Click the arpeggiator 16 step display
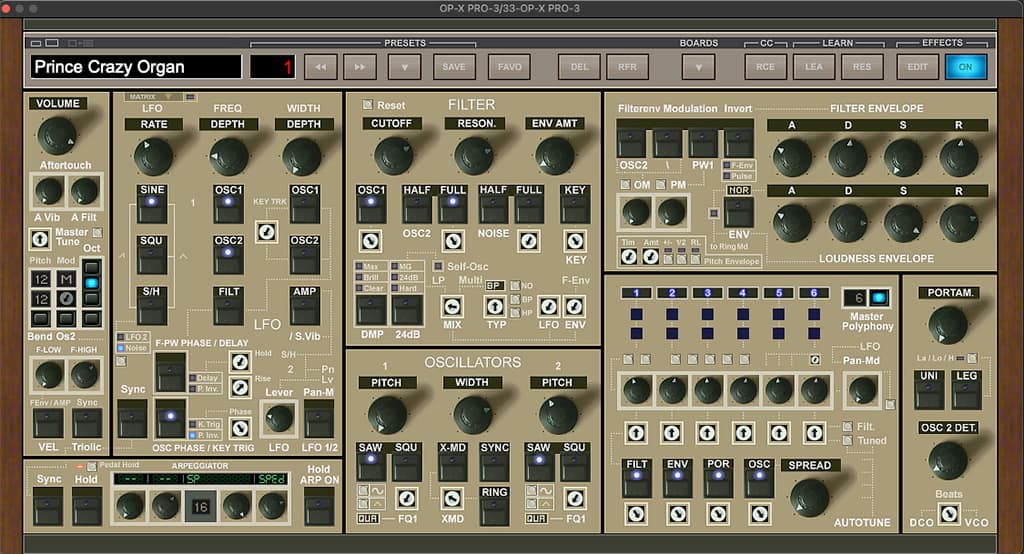This screenshot has height=554, width=1024. click(200, 507)
